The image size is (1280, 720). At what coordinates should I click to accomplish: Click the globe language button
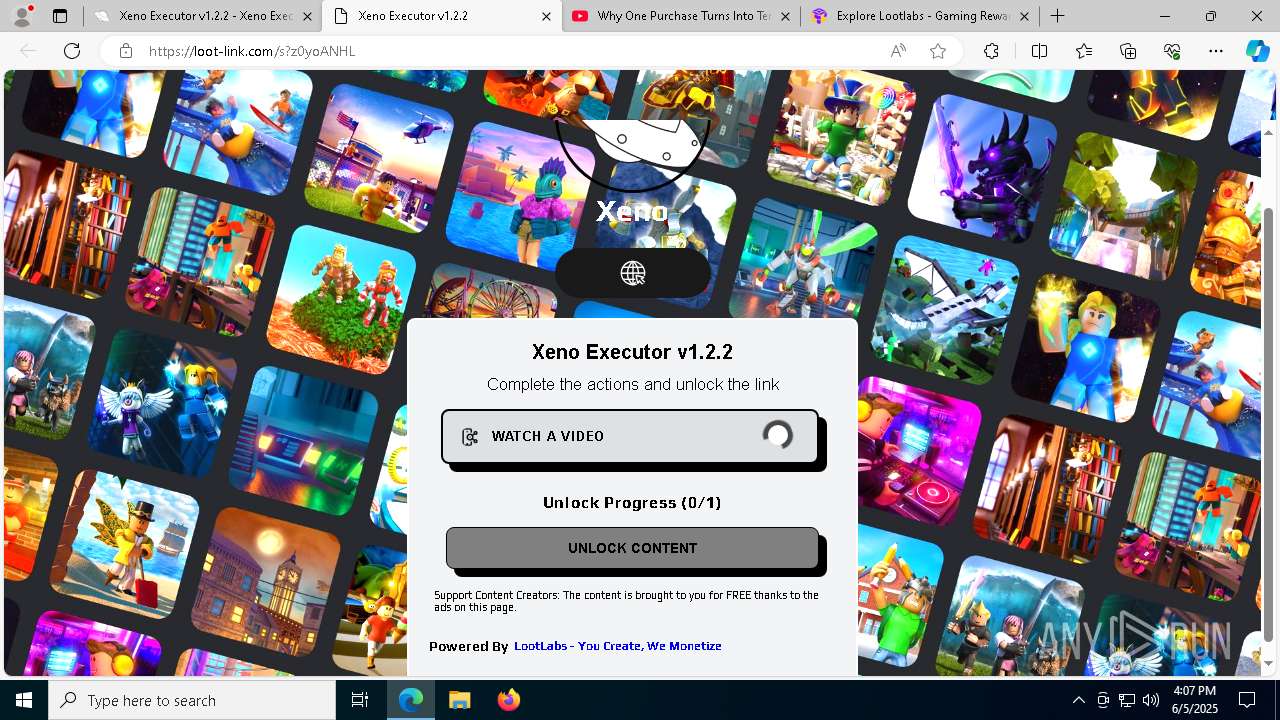pyautogui.click(x=633, y=273)
